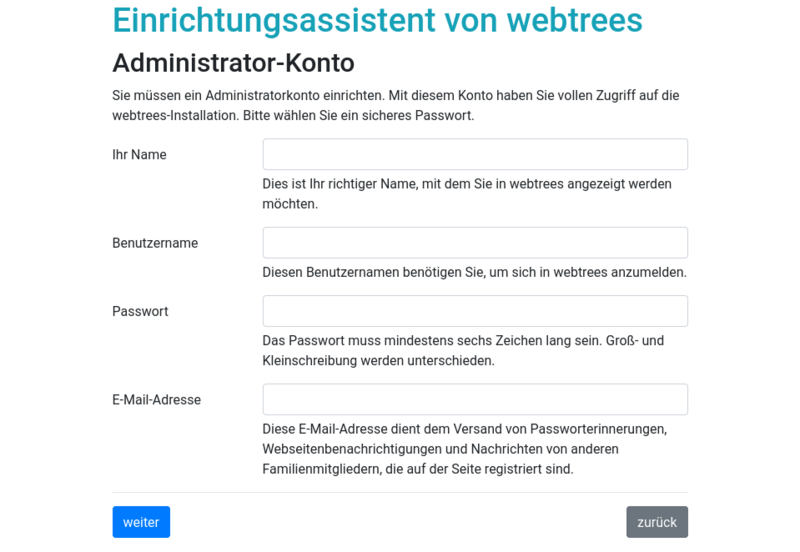Click the hint 'Diese E-Mail-Adresse dient dem Versand'

coord(464,429)
